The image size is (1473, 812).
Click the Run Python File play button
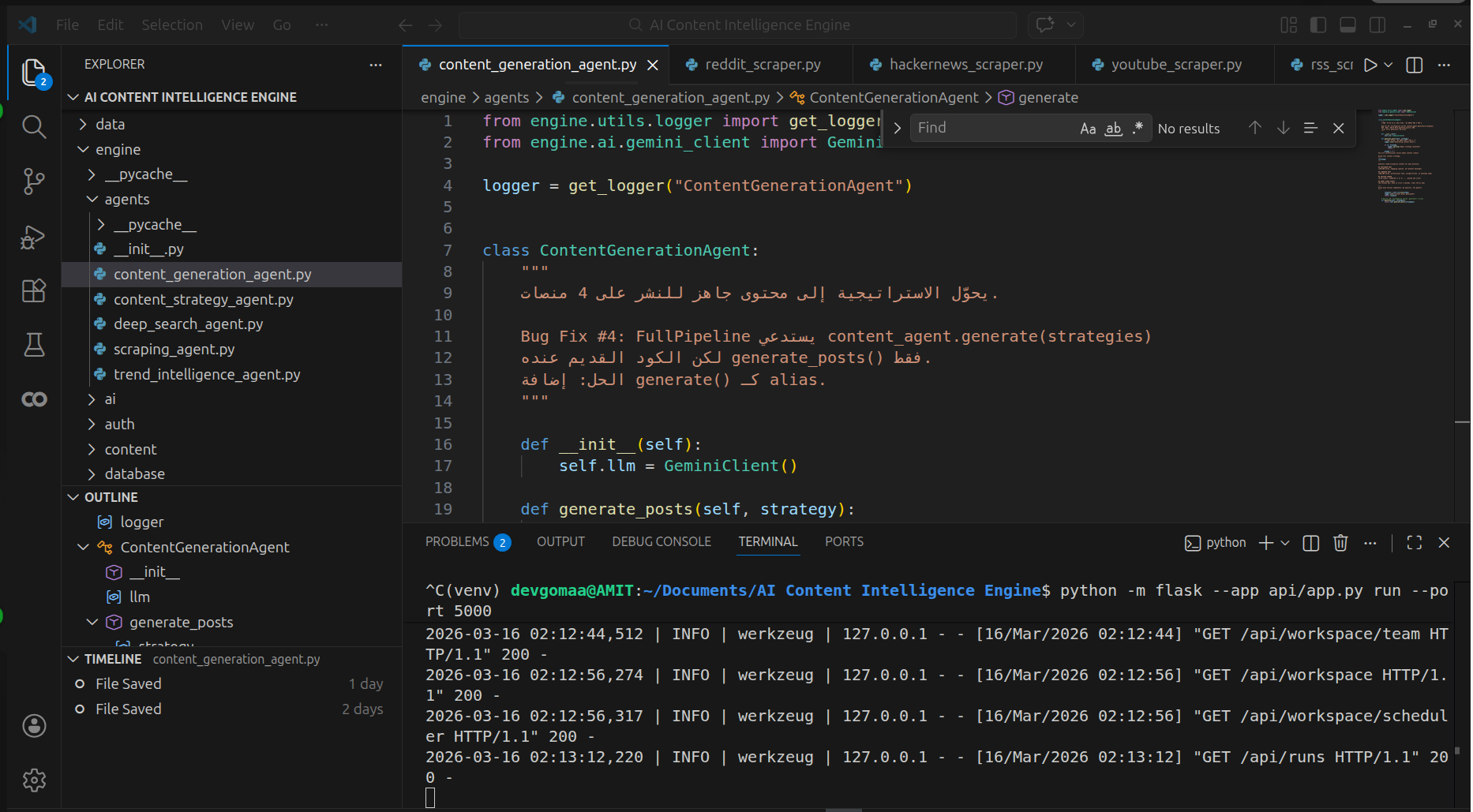click(1370, 65)
